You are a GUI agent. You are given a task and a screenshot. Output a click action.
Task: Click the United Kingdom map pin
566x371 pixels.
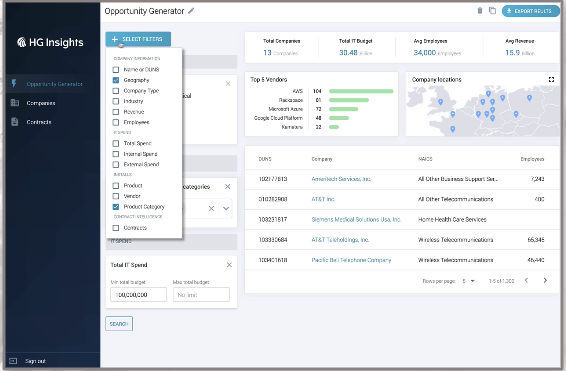pos(440,102)
